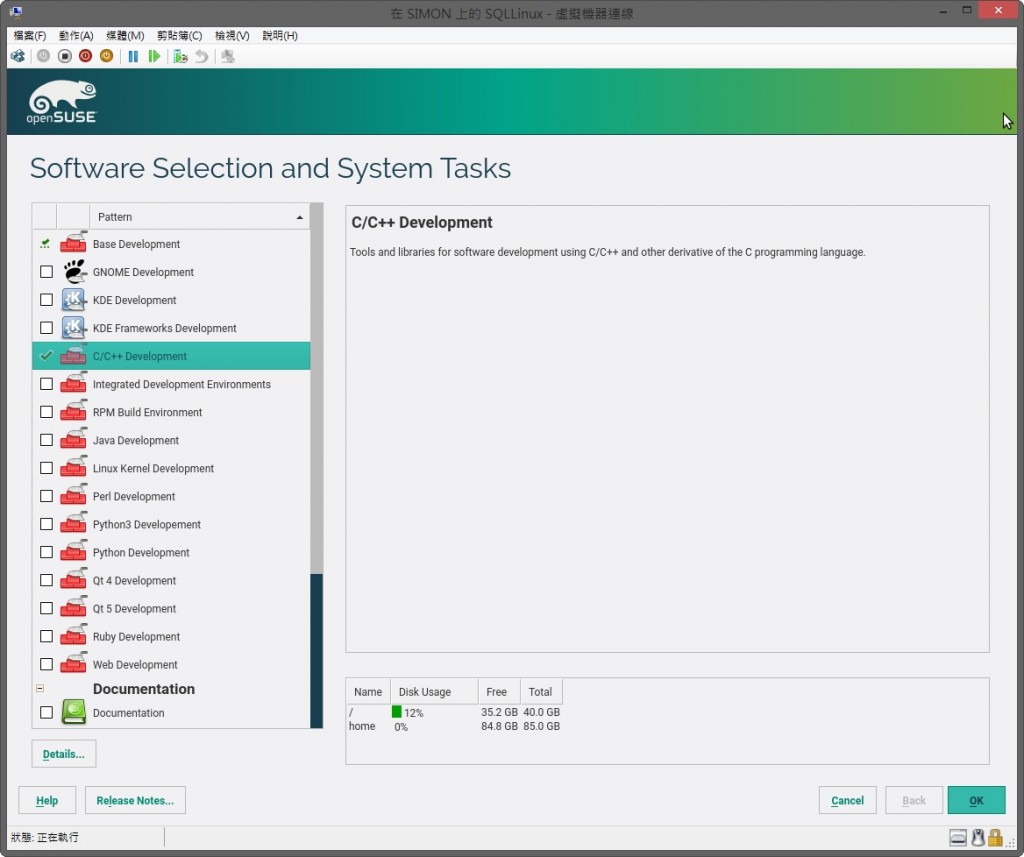Click the GNOME foot logo icon
Screen dimensions: 1024x857
(x=74, y=271)
